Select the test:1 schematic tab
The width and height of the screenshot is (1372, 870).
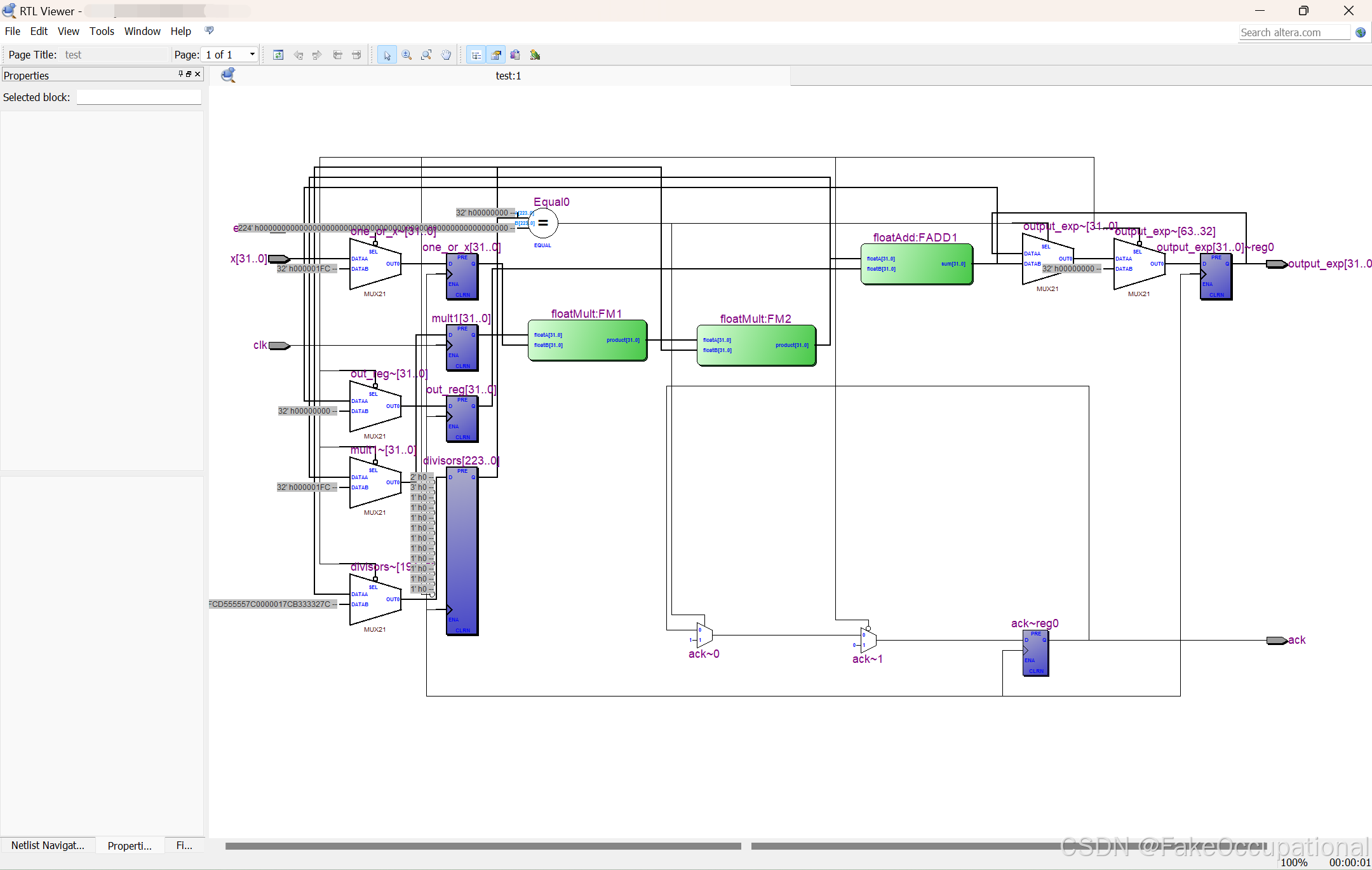tap(508, 76)
